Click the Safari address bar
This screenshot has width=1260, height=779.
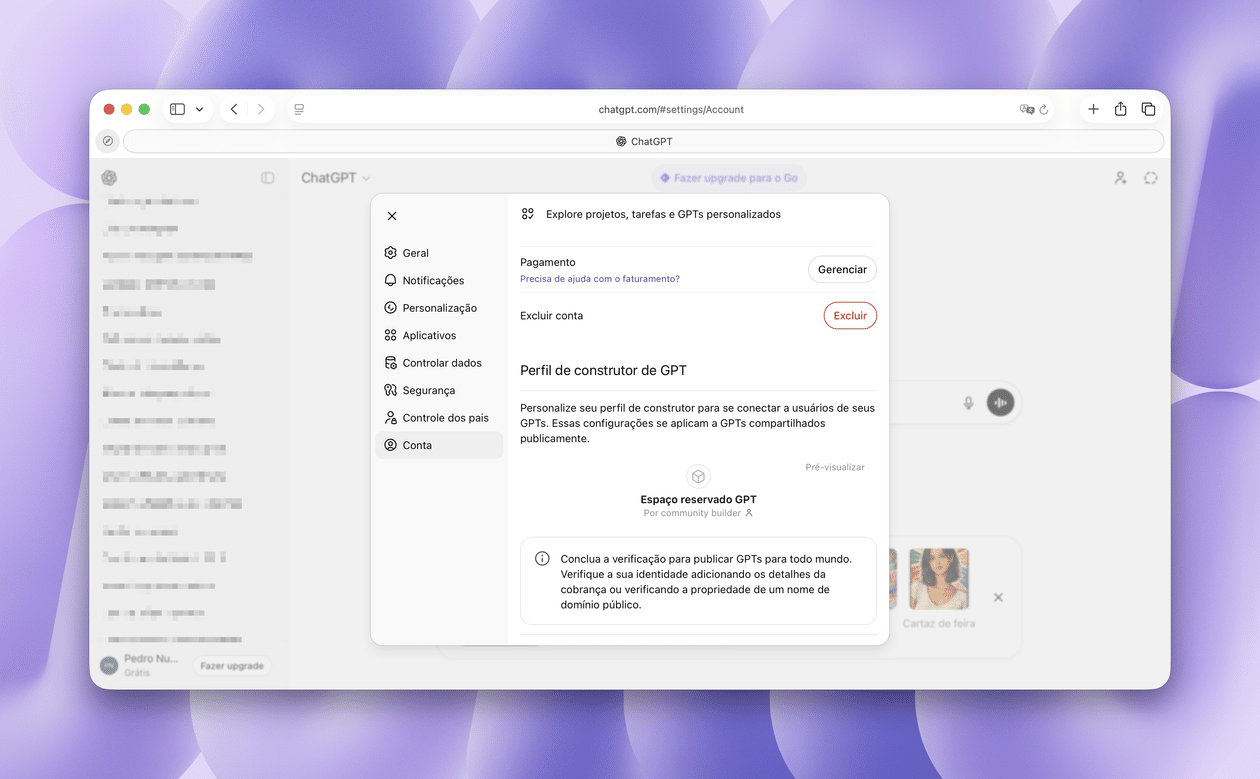(670, 109)
